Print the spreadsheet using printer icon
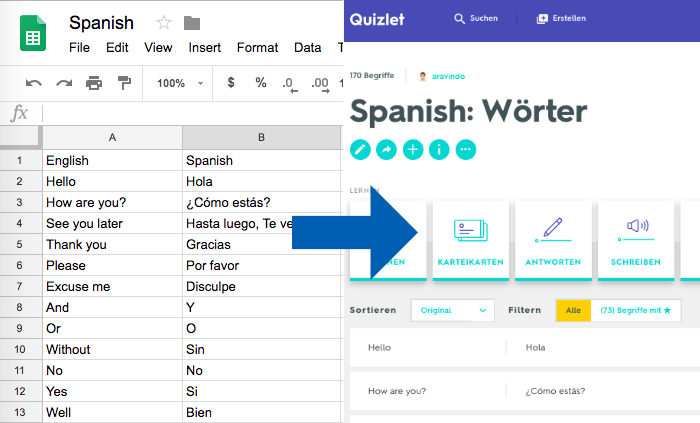This screenshot has height=423, width=700. click(x=94, y=83)
